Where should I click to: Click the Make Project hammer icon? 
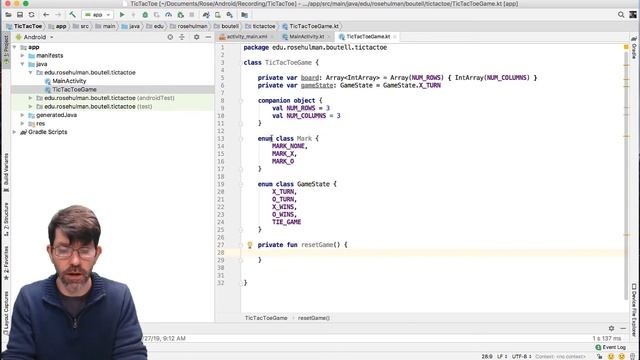point(72,15)
